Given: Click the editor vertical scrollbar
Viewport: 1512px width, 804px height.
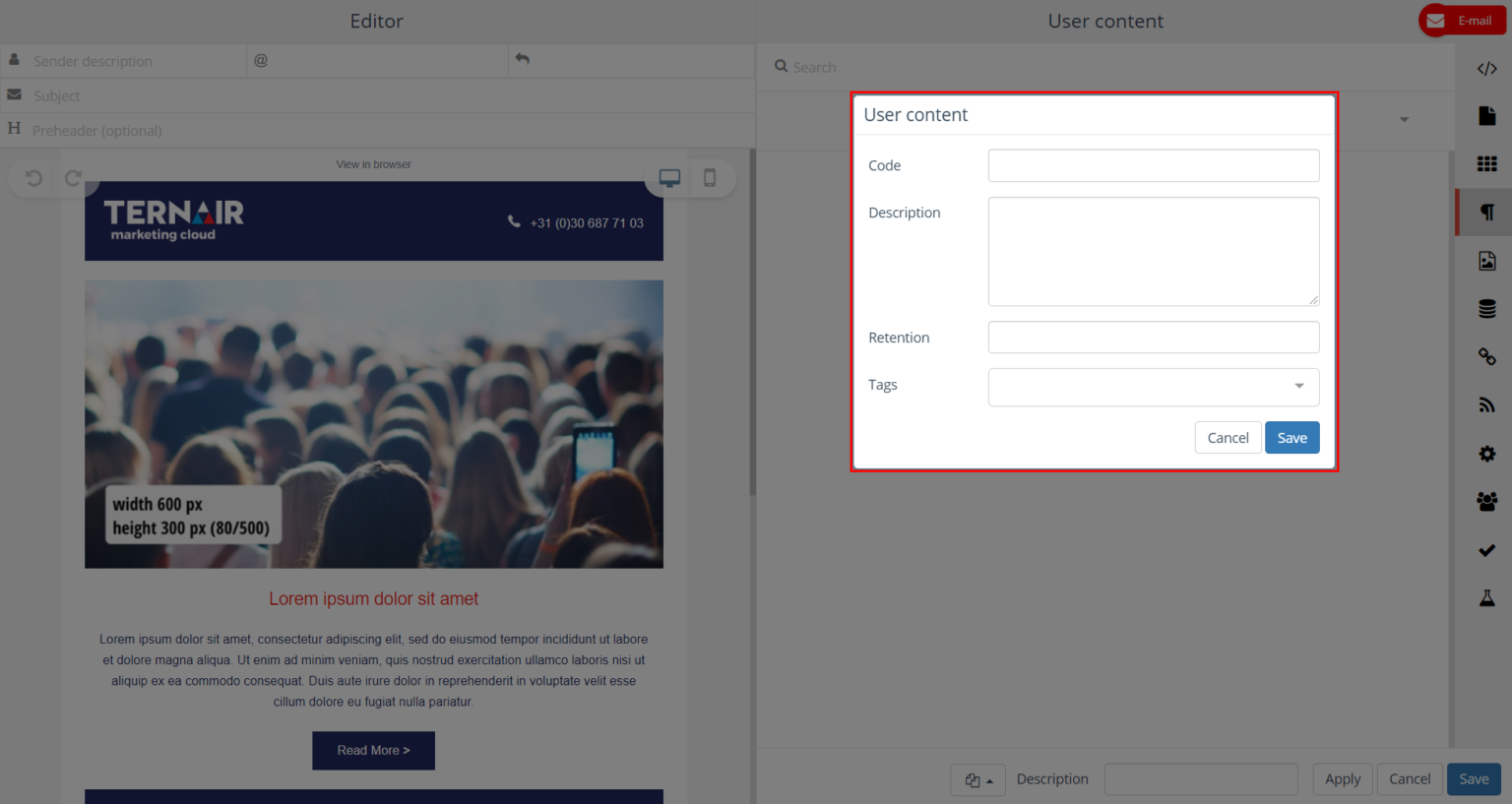Looking at the screenshot, I should click(x=752, y=322).
